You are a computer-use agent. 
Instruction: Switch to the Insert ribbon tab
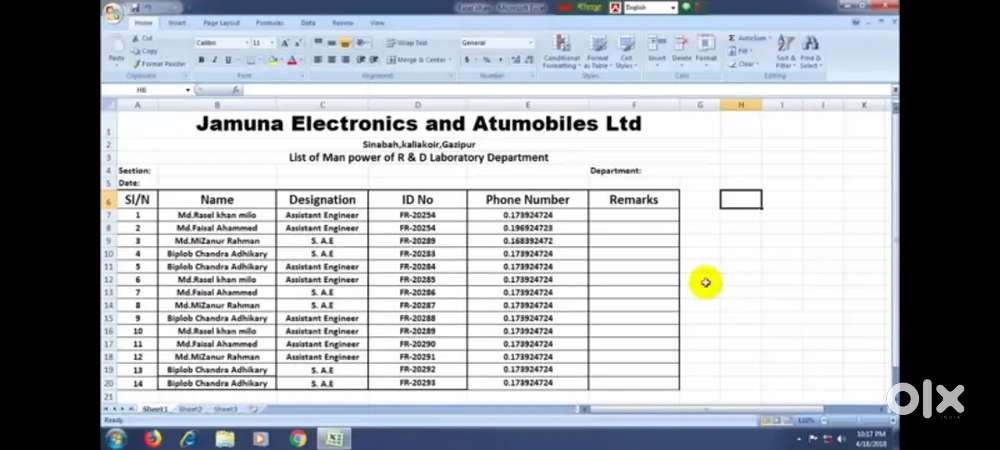(177, 23)
